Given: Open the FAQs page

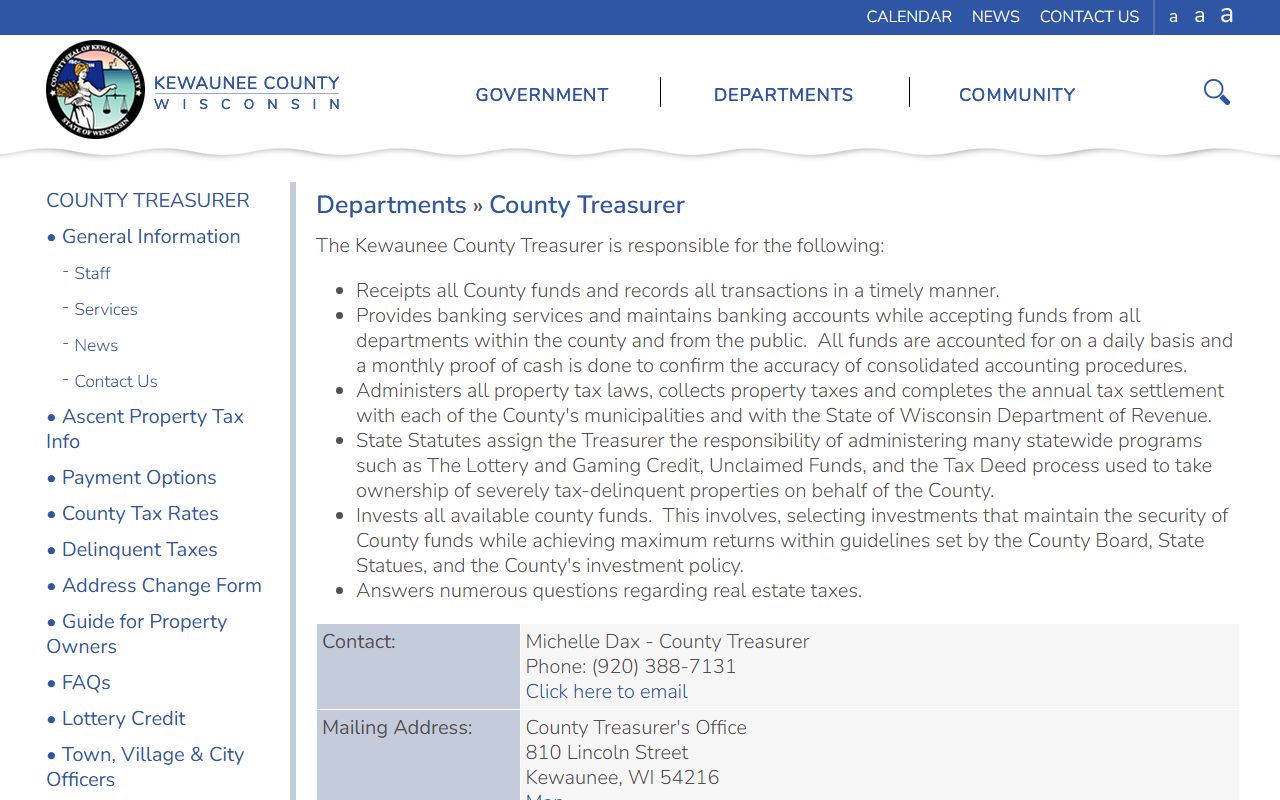Looking at the screenshot, I should [86, 683].
